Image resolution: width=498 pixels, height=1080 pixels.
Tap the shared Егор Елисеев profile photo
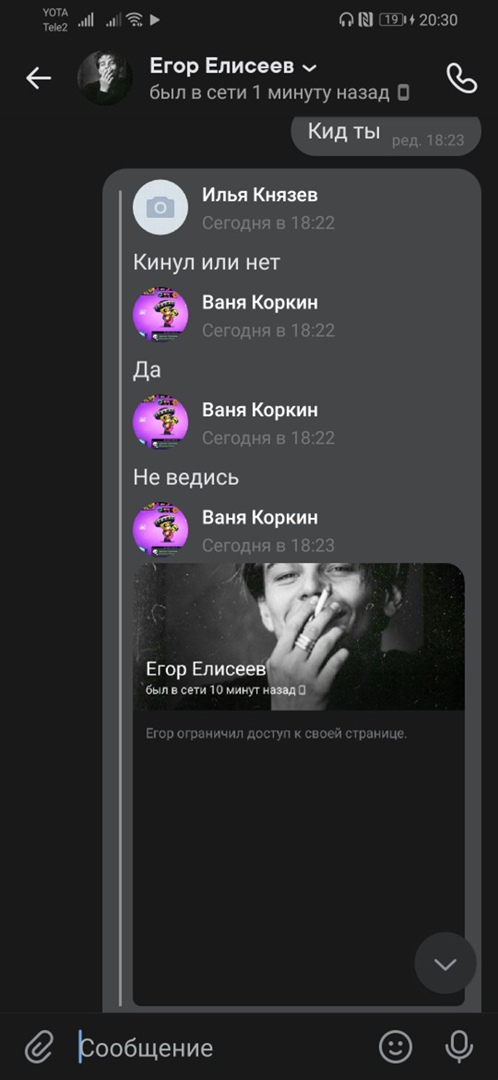[x=298, y=636]
